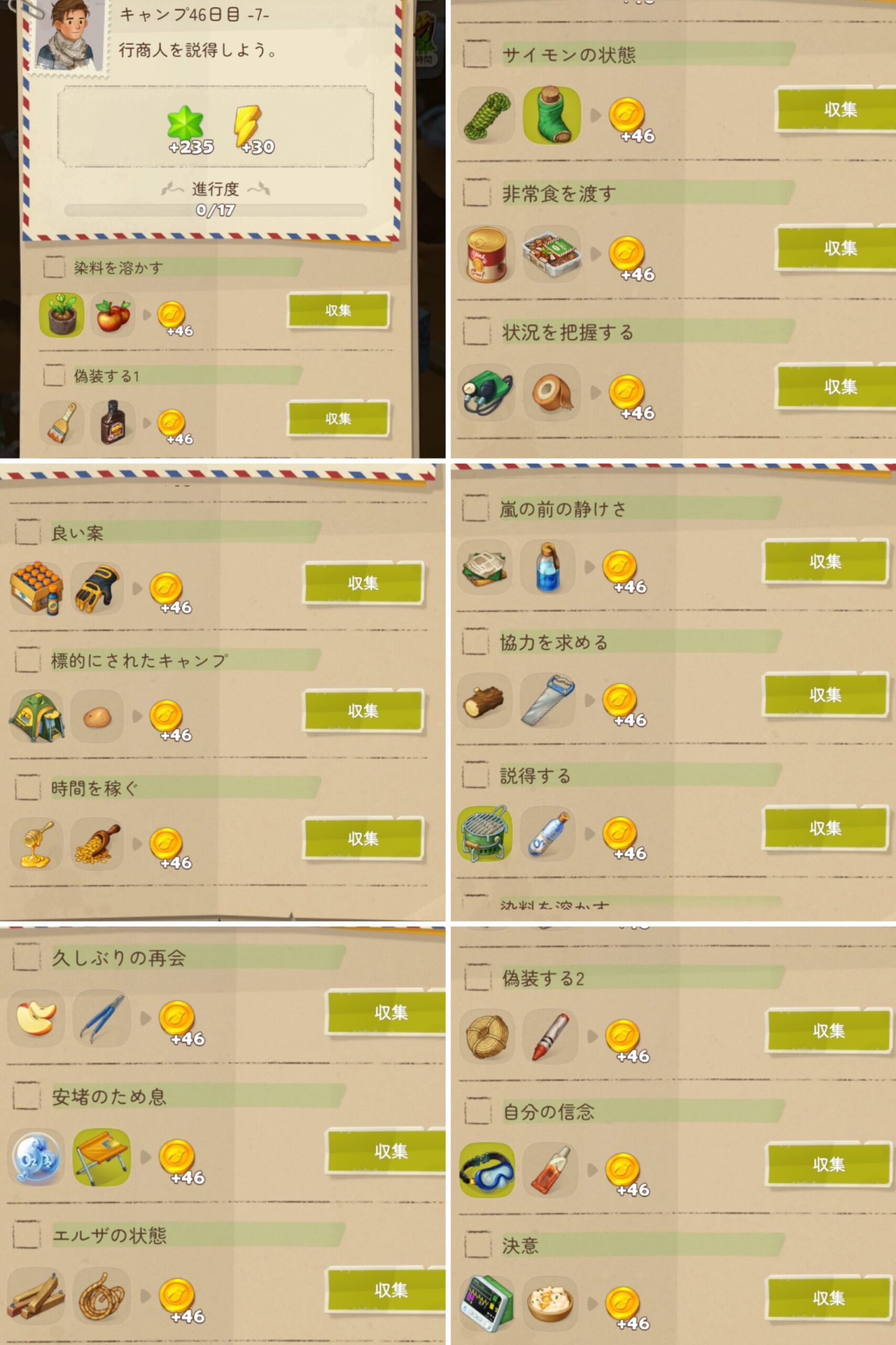This screenshot has width=896, height=1345.
Task: Mark the 良い案 task checkbox
Action: click(27, 532)
